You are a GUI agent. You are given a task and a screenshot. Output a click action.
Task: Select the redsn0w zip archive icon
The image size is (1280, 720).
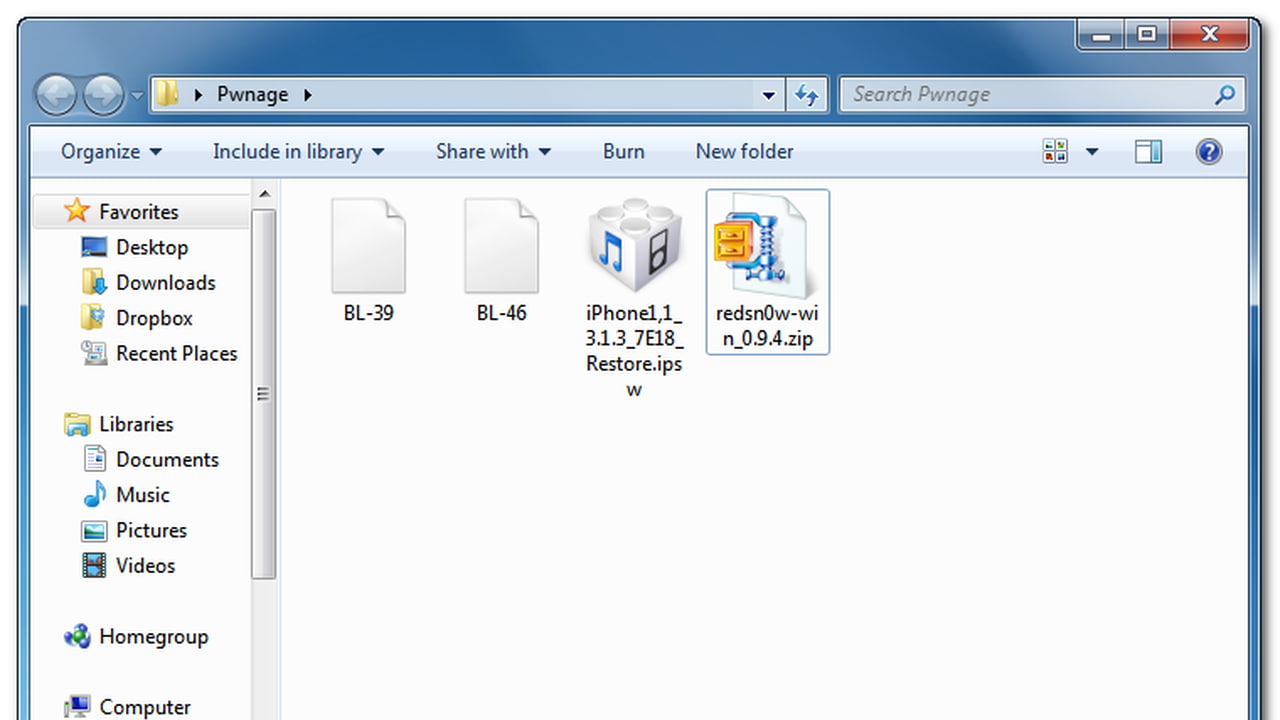pyautogui.click(x=768, y=246)
